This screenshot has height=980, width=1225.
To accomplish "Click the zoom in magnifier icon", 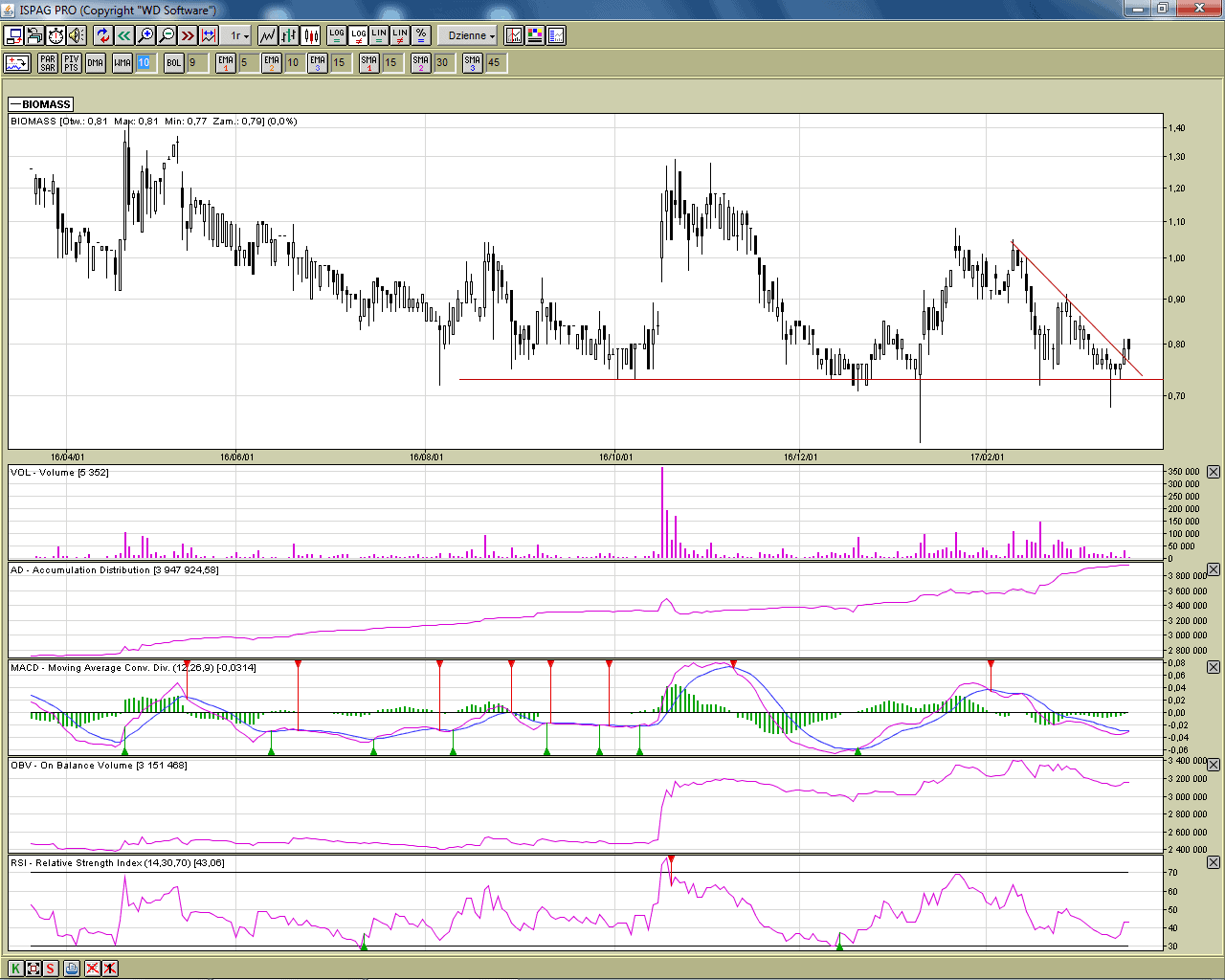I will 145,35.
